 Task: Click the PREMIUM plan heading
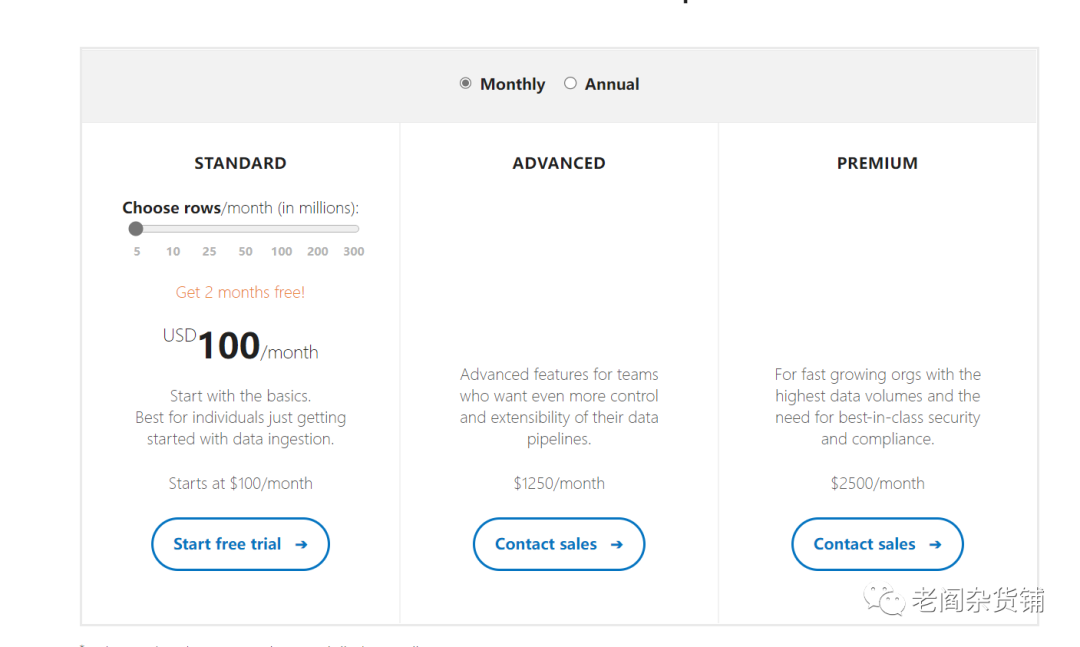(877, 163)
